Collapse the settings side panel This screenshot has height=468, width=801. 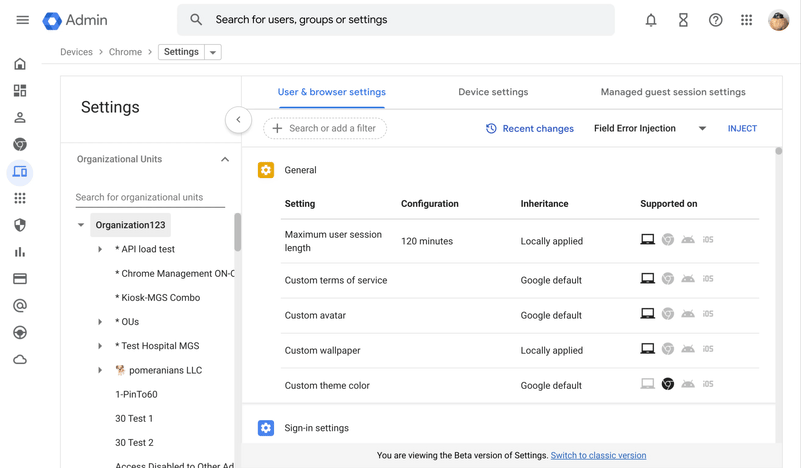[238, 120]
